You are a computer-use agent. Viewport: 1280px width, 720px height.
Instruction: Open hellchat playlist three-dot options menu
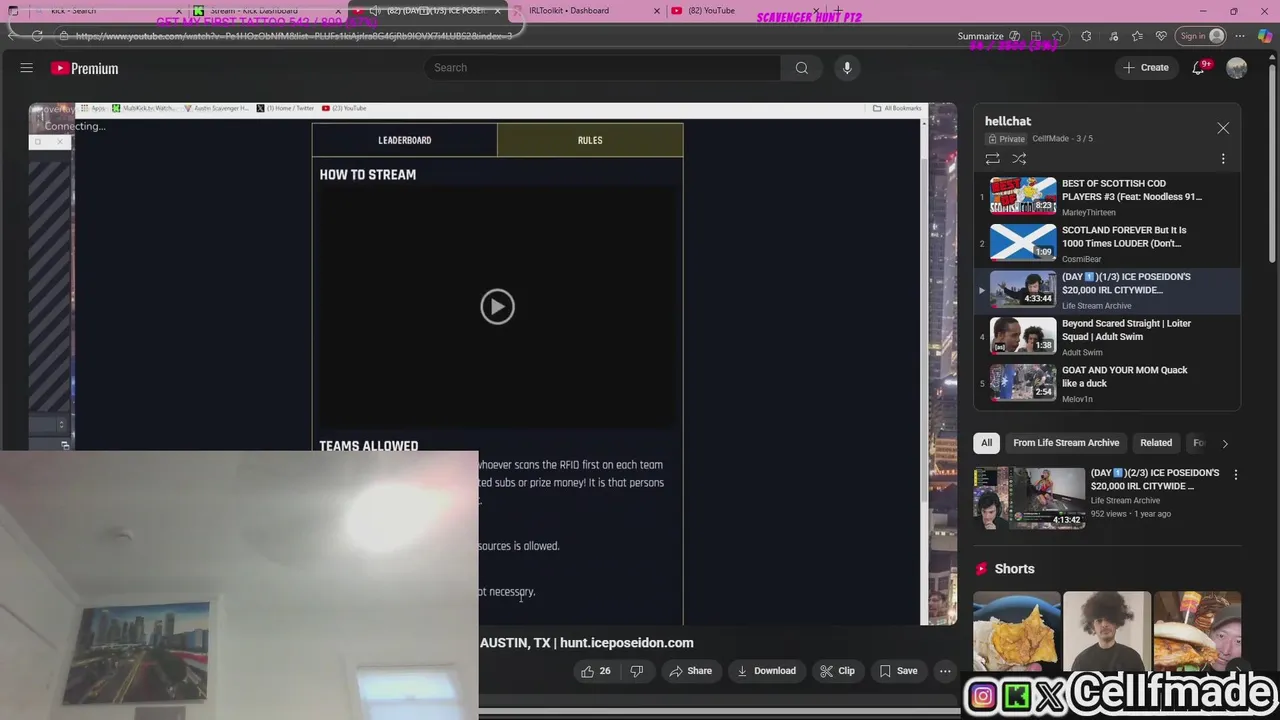pyautogui.click(x=1223, y=159)
